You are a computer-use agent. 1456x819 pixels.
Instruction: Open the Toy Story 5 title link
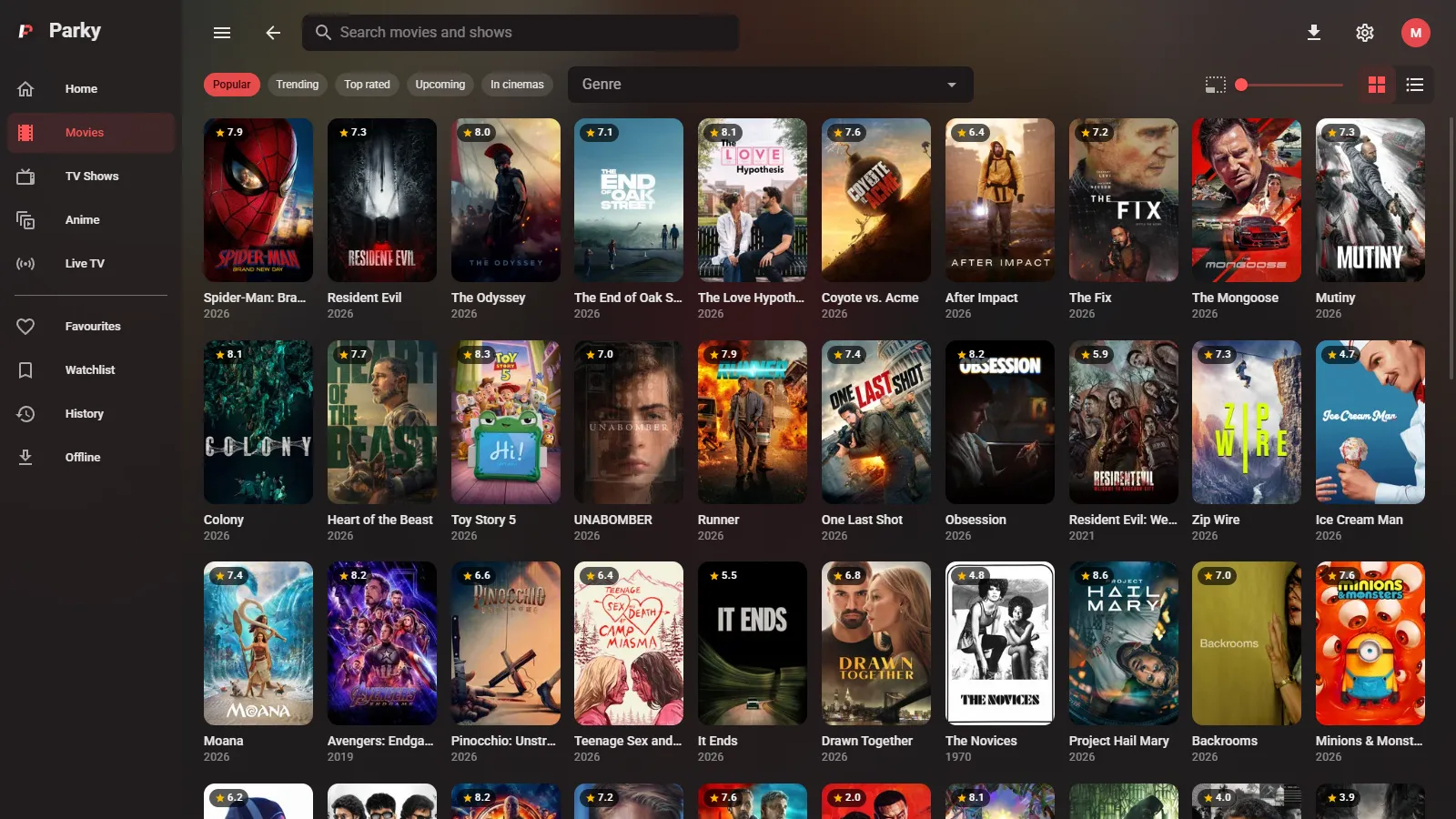(x=483, y=520)
